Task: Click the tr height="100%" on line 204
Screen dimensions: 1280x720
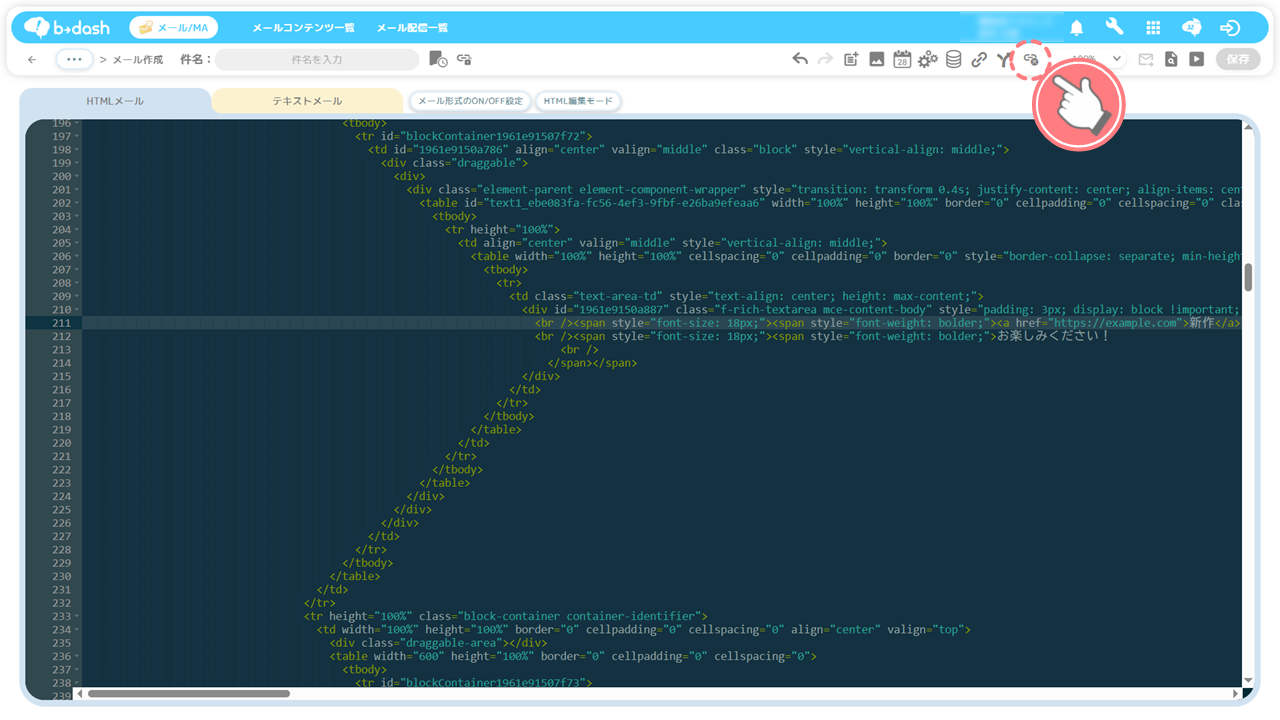Action: pyautogui.click(x=502, y=230)
